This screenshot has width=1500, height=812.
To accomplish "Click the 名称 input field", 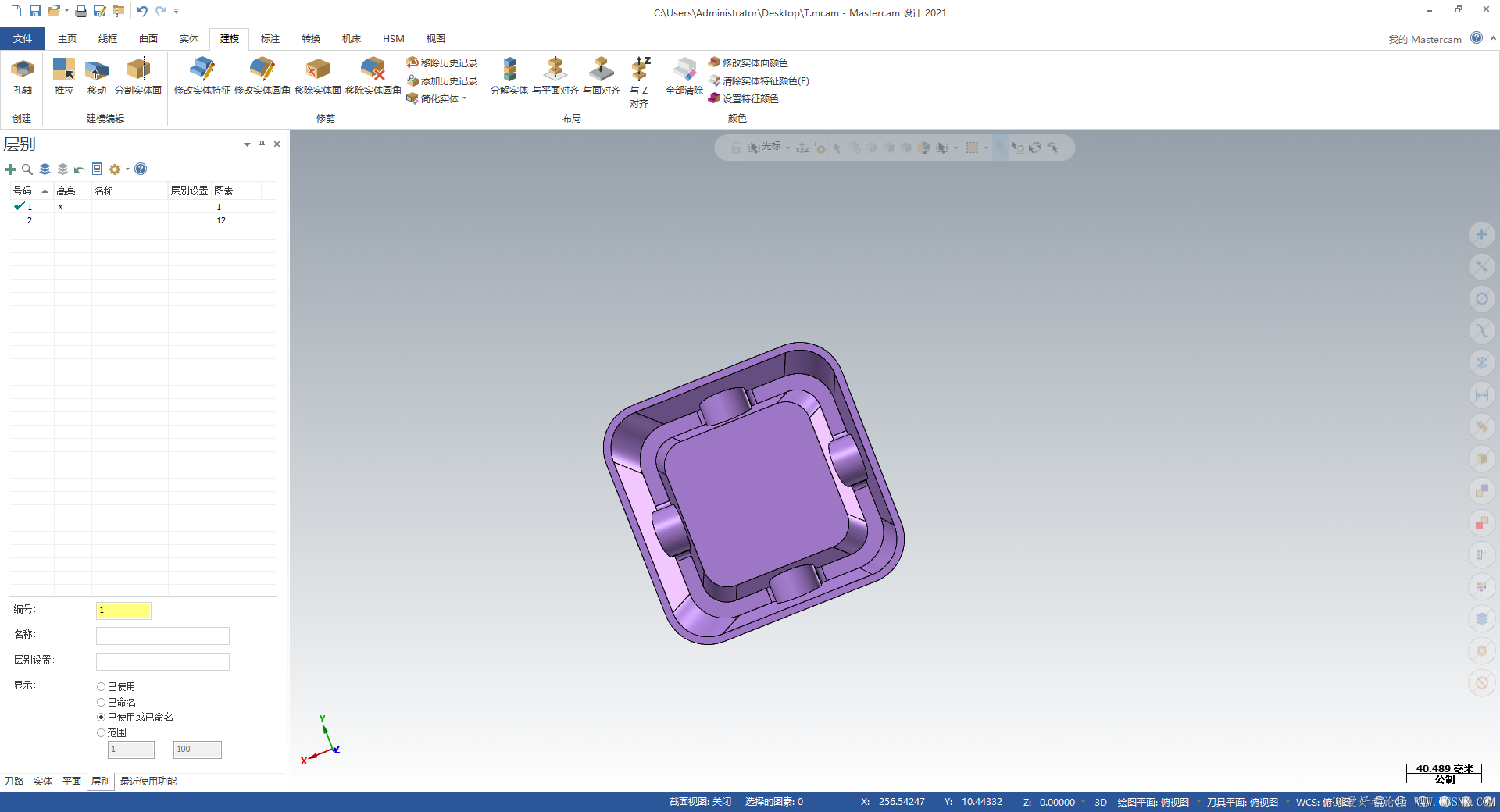I will click(162, 636).
